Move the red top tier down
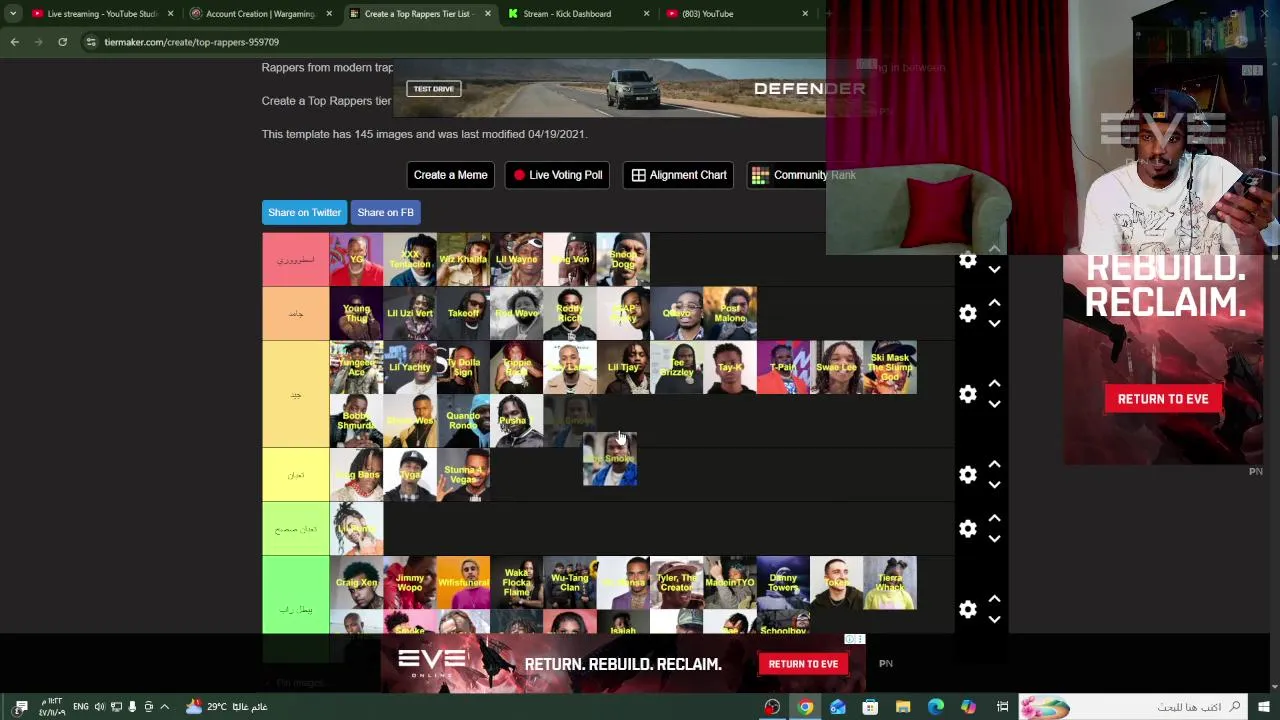This screenshot has width=1280, height=720. click(x=994, y=270)
